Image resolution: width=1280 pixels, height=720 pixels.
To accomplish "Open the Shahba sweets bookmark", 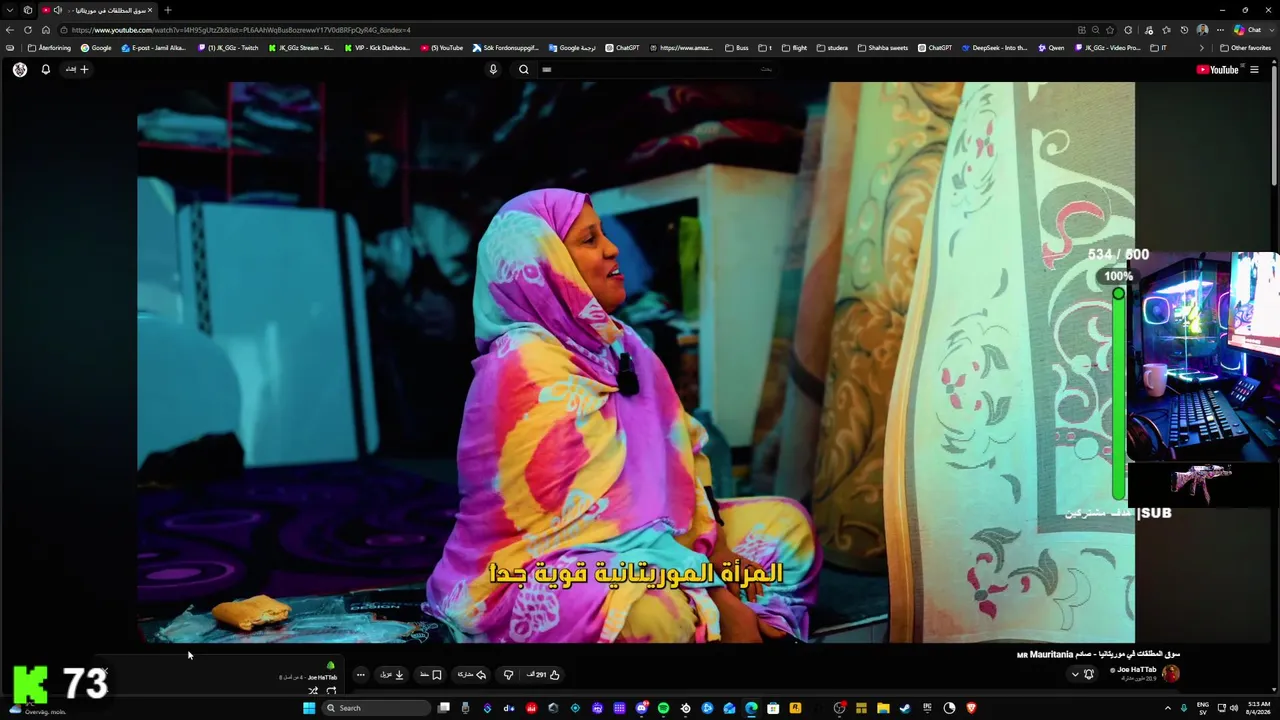I will [882, 48].
